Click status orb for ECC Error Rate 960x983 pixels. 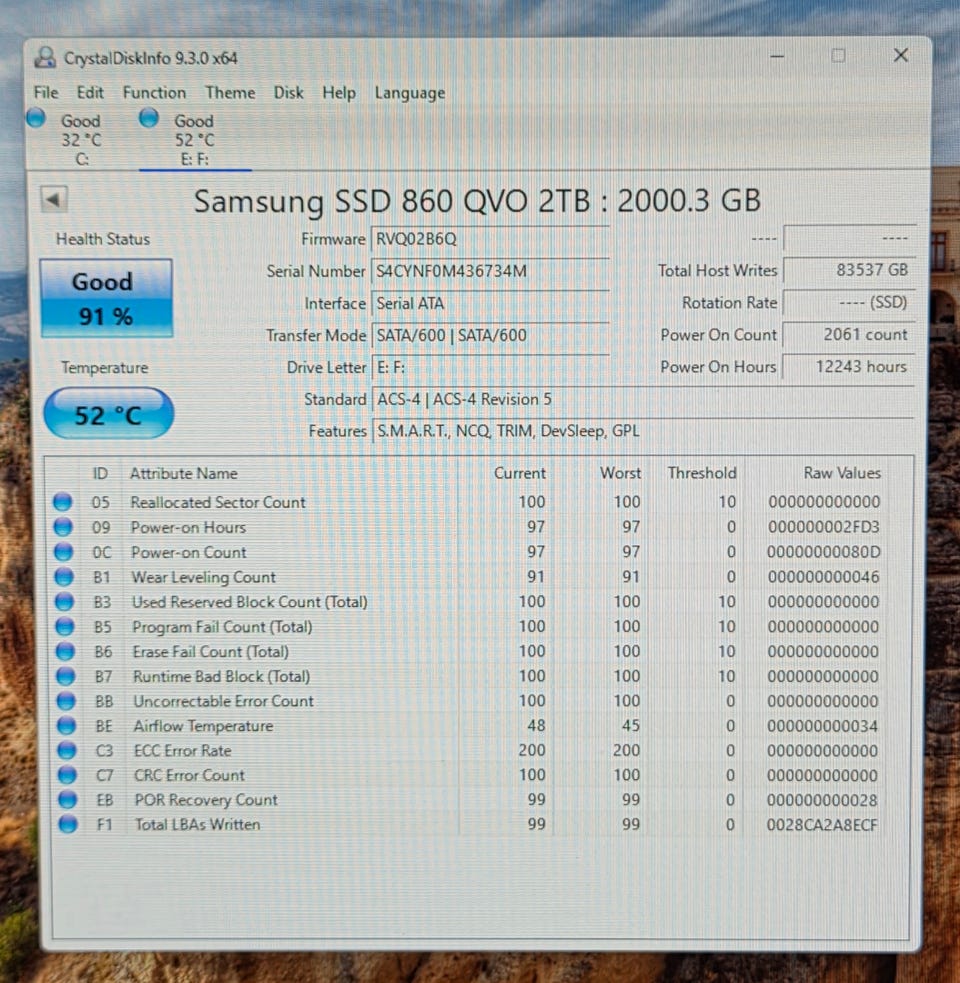coord(66,750)
